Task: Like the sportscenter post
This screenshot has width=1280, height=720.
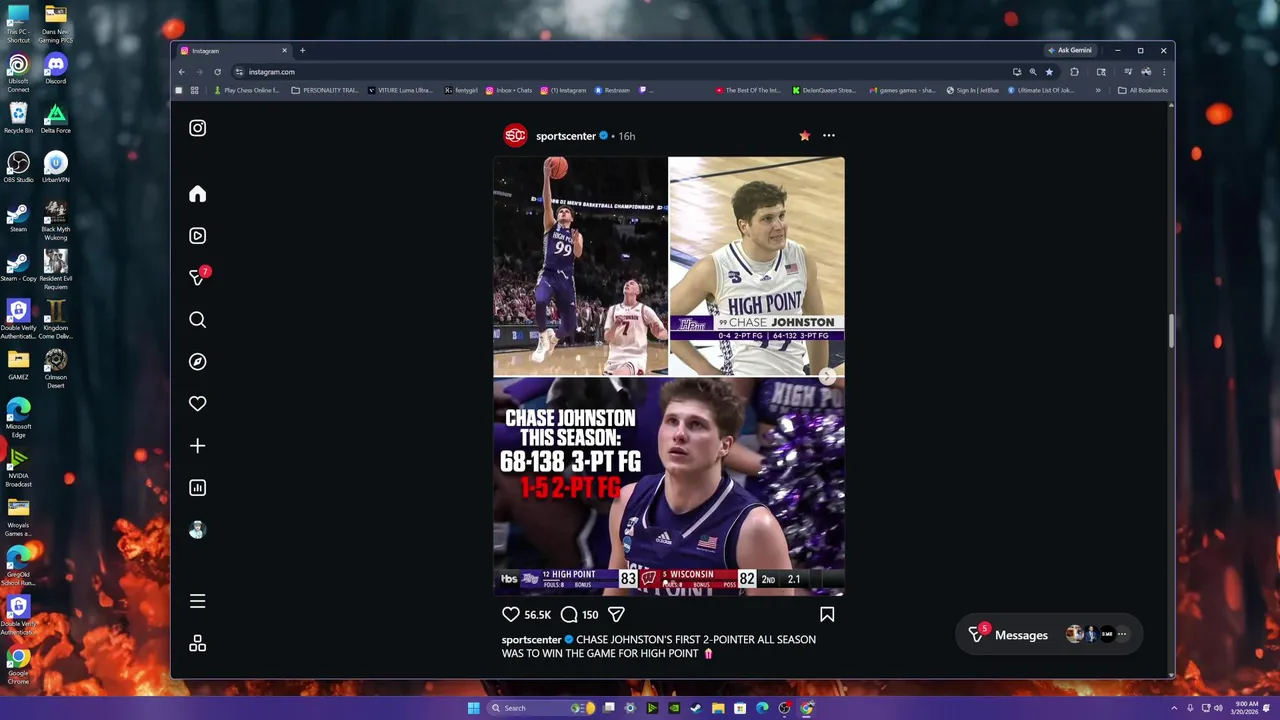Action: pyautogui.click(x=511, y=614)
